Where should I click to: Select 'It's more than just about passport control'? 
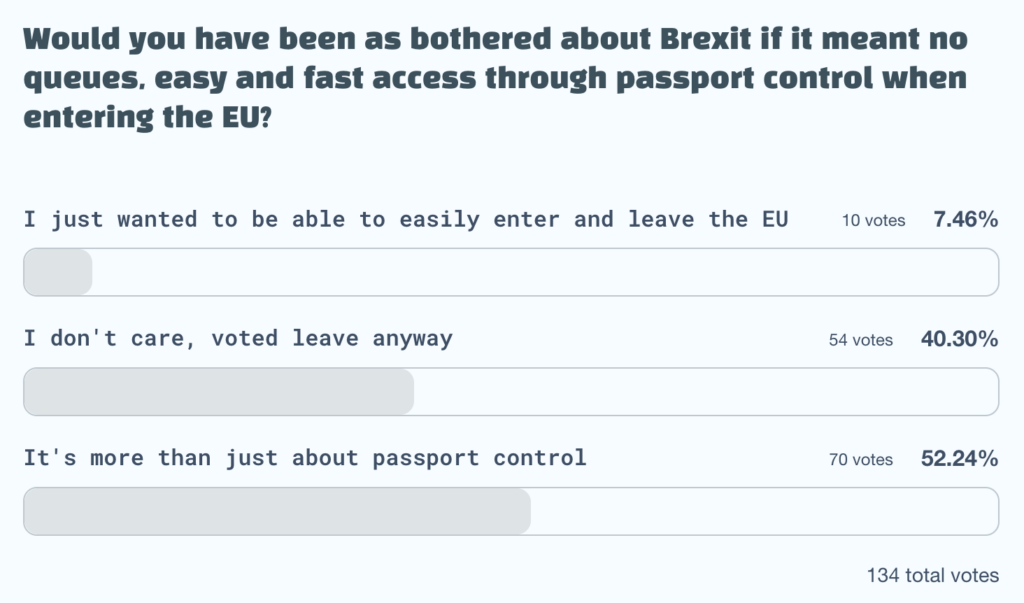305,458
